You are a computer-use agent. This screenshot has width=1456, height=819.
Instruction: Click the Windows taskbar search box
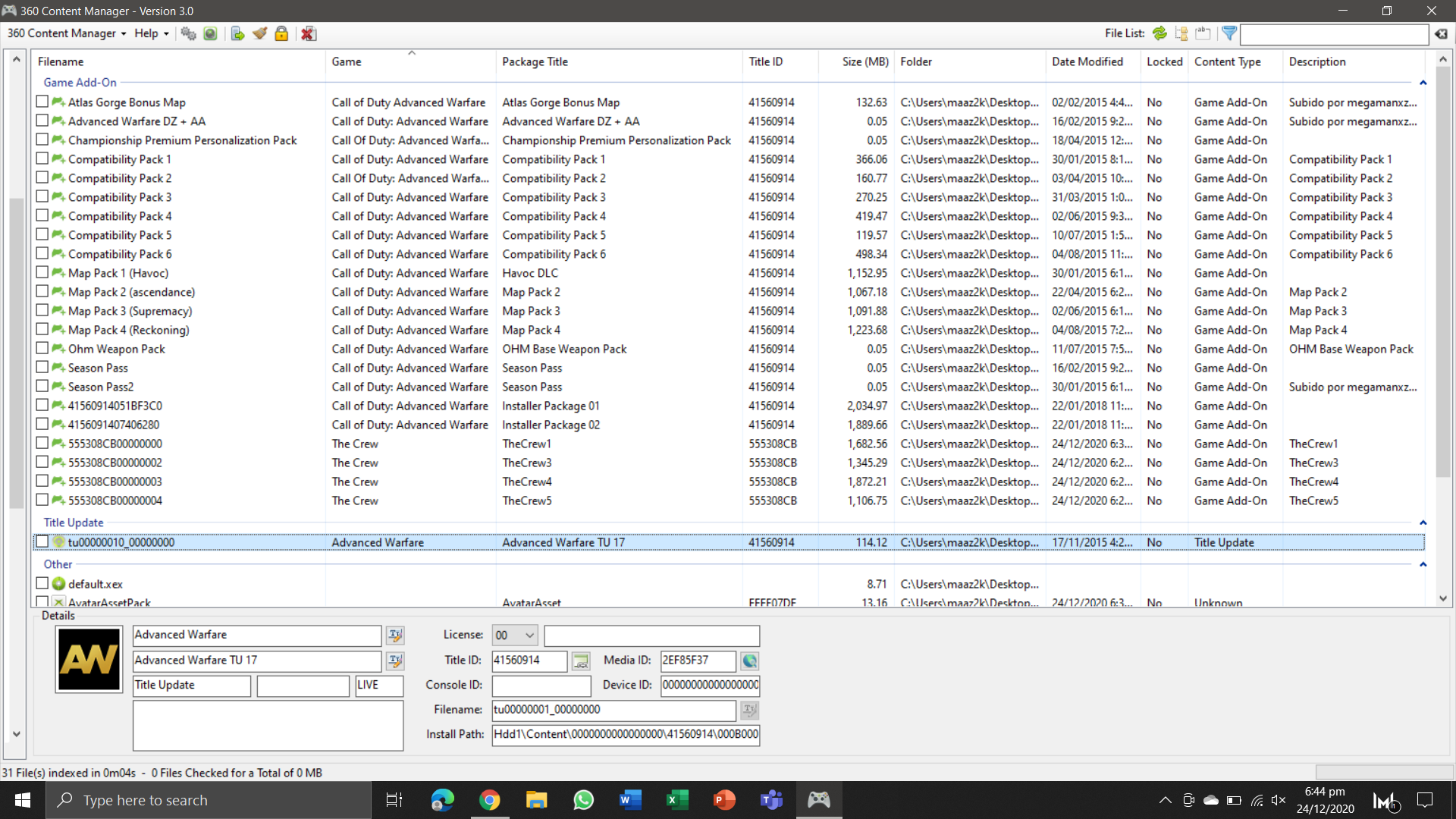coord(208,800)
